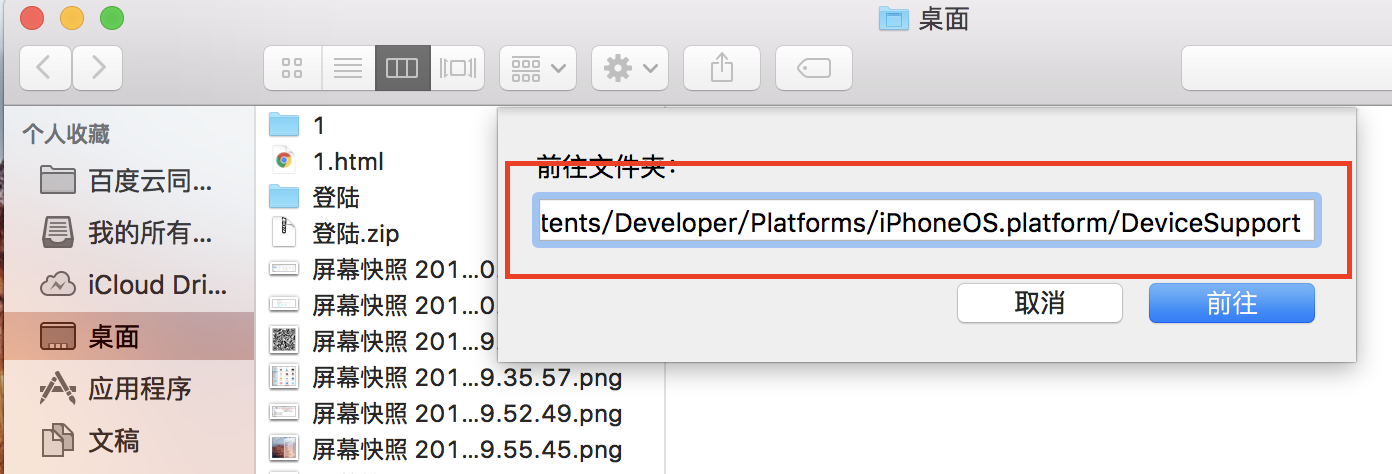Click the search field in toolbar
The height and width of the screenshot is (474, 1392).
click(x=1286, y=68)
